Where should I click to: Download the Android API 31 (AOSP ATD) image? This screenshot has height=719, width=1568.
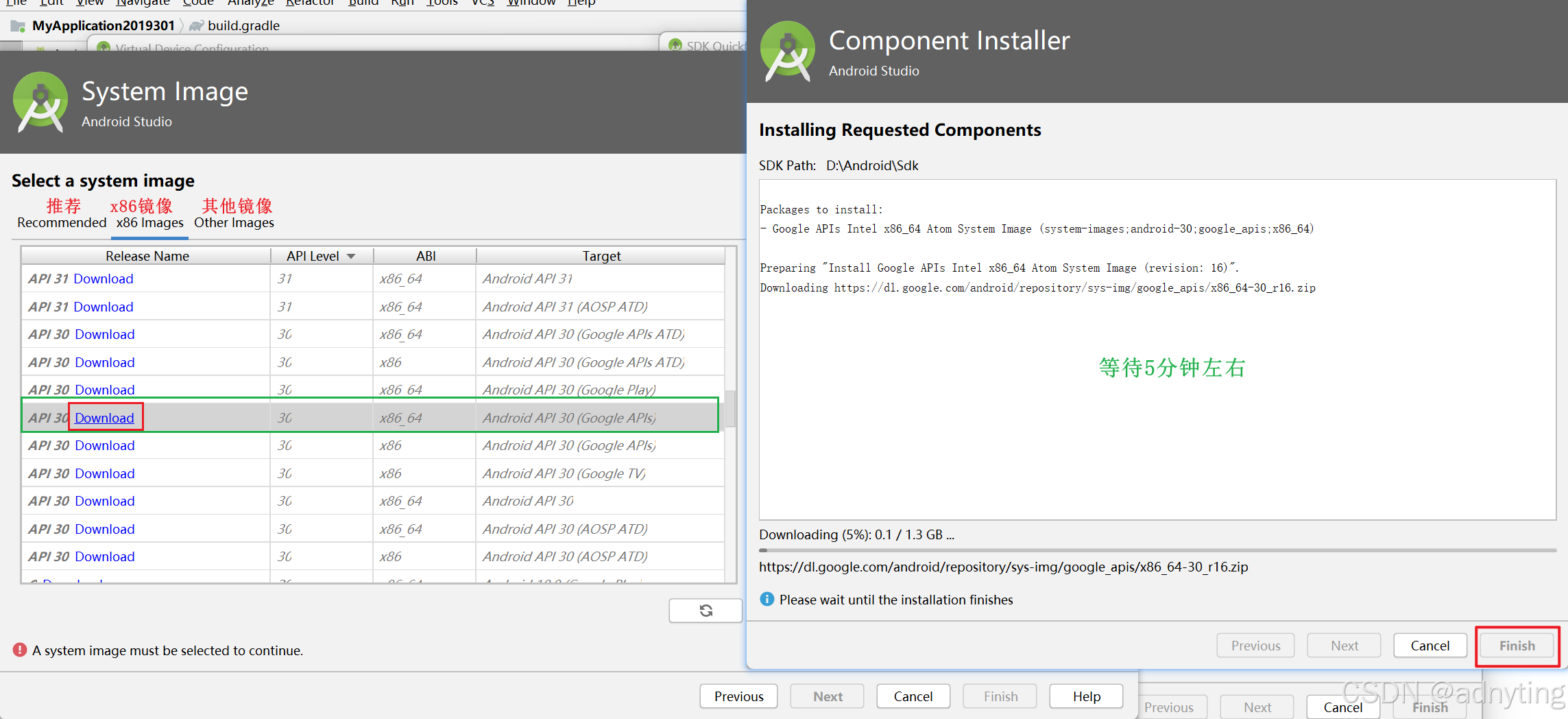(104, 307)
